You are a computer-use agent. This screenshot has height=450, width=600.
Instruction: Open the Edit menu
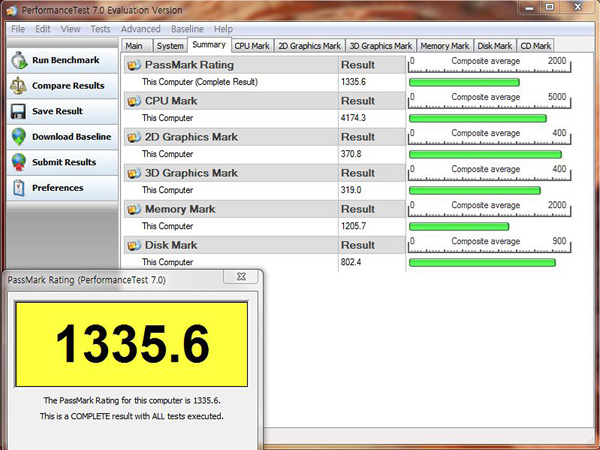click(43, 29)
